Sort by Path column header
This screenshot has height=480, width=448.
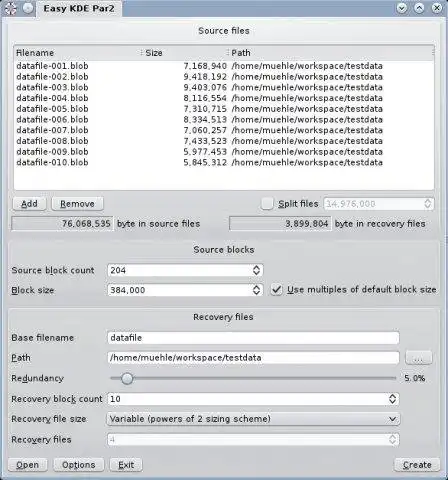[x=331, y=53]
